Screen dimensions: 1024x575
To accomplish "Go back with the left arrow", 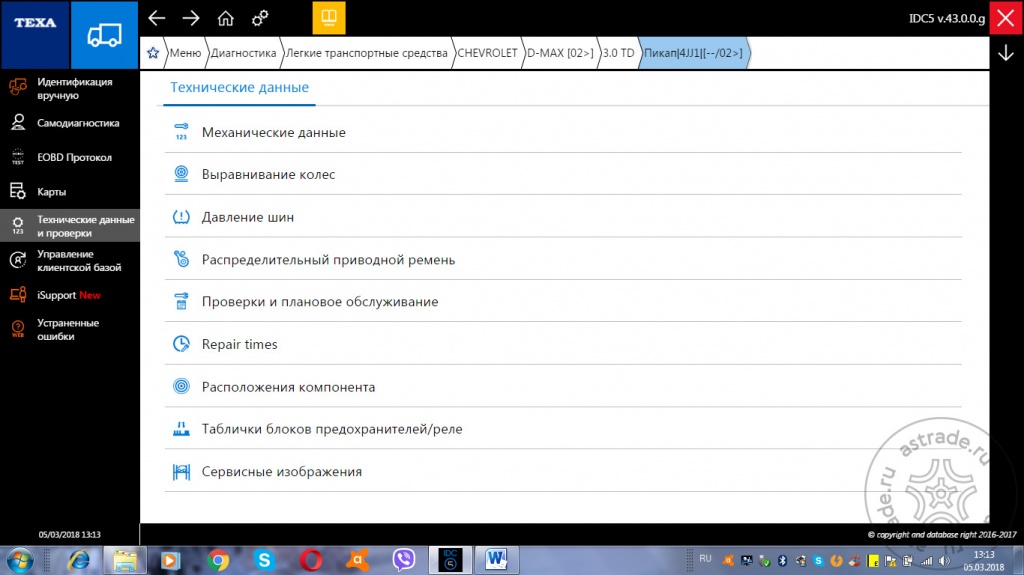I will coord(157,18).
